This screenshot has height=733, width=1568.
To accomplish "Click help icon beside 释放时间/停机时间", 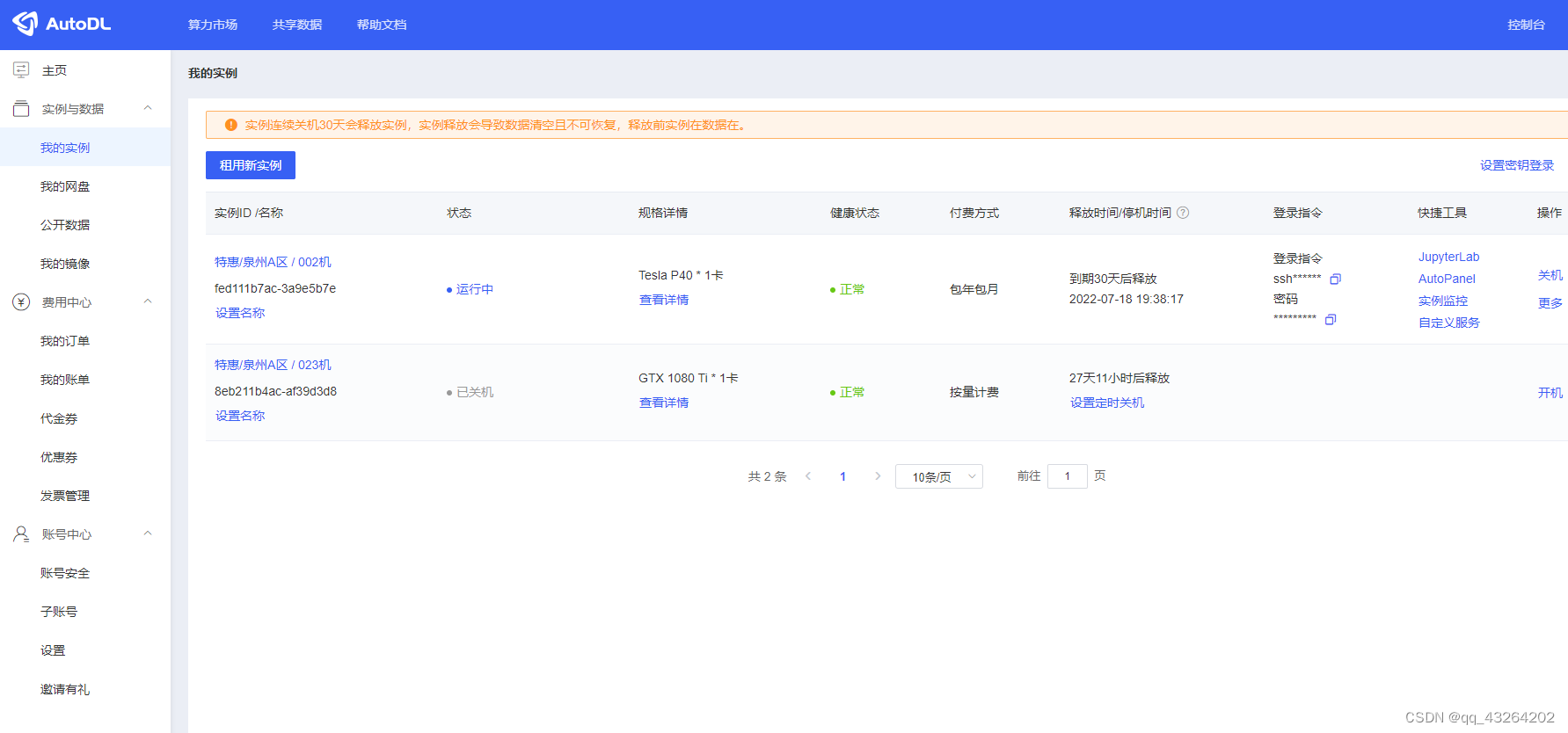I will pos(1183,213).
